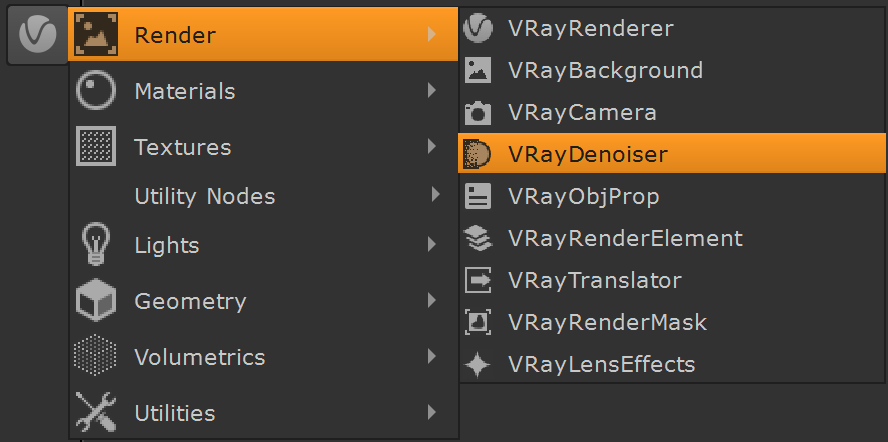This screenshot has height=442, width=888.
Task: Open the Lights menu entry
Action: [263, 245]
